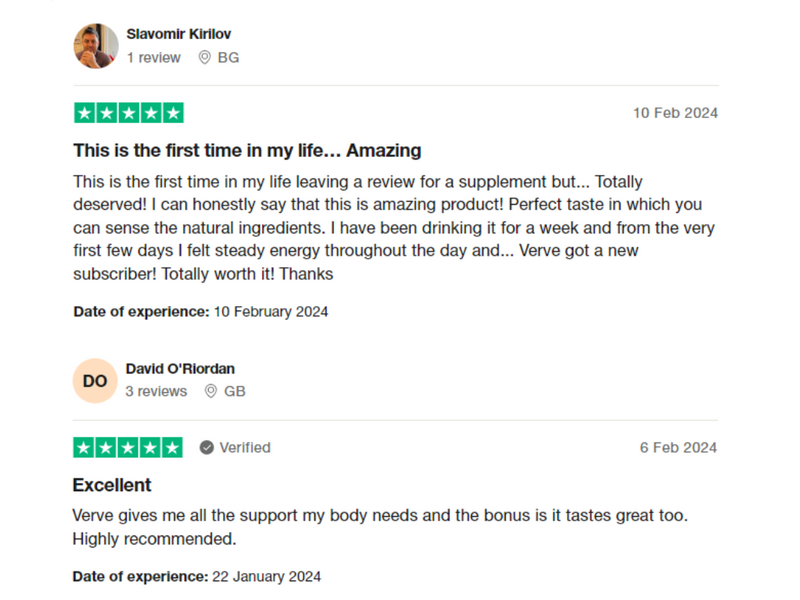
Task: Click the "Date of experience: 10 February 2024" text
Action: (x=201, y=312)
